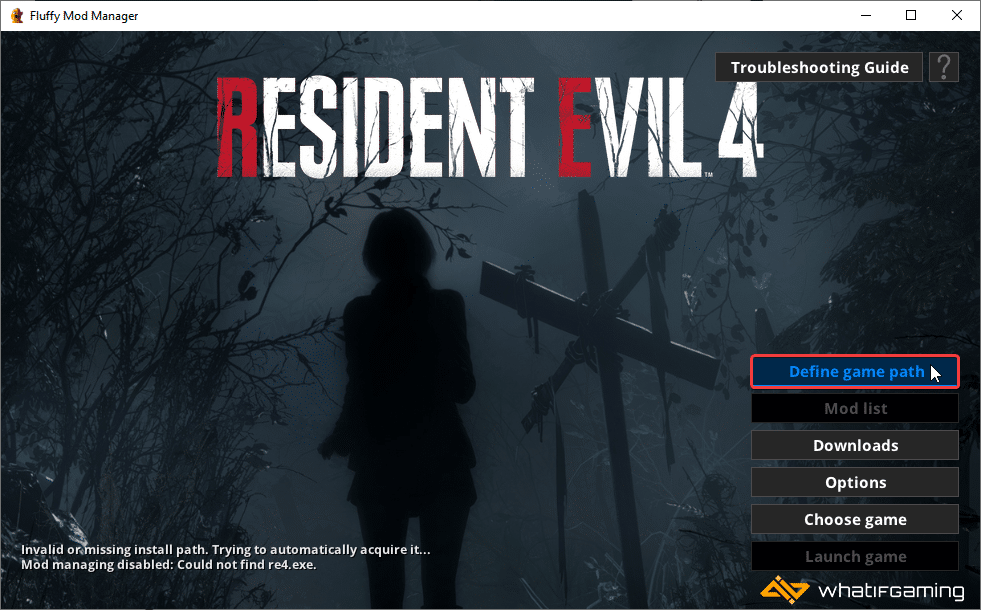Open the Troubleshooting Guide
The image size is (981, 610).
(x=819, y=67)
